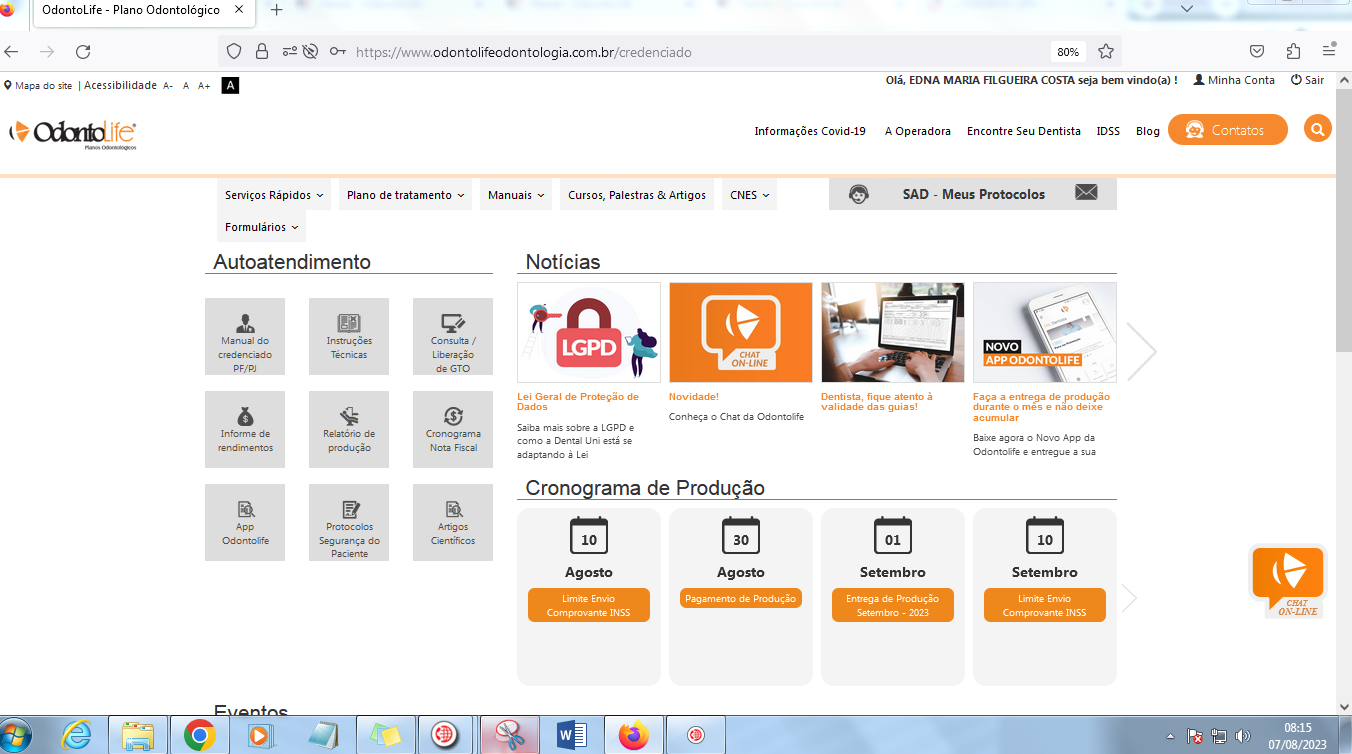The height and width of the screenshot is (754, 1352).
Task: Open Protocolos Segurança do Paciente tile
Action: click(x=349, y=523)
